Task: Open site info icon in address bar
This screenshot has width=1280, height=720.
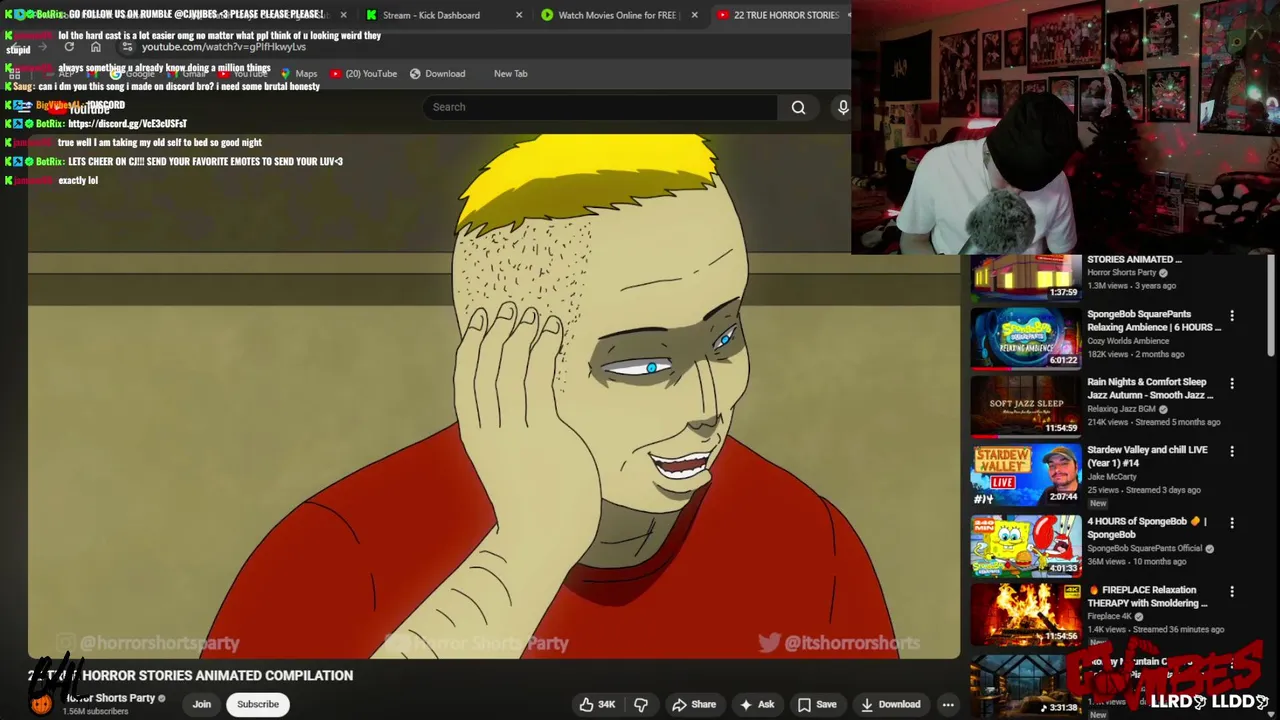Action: (127, 47)
